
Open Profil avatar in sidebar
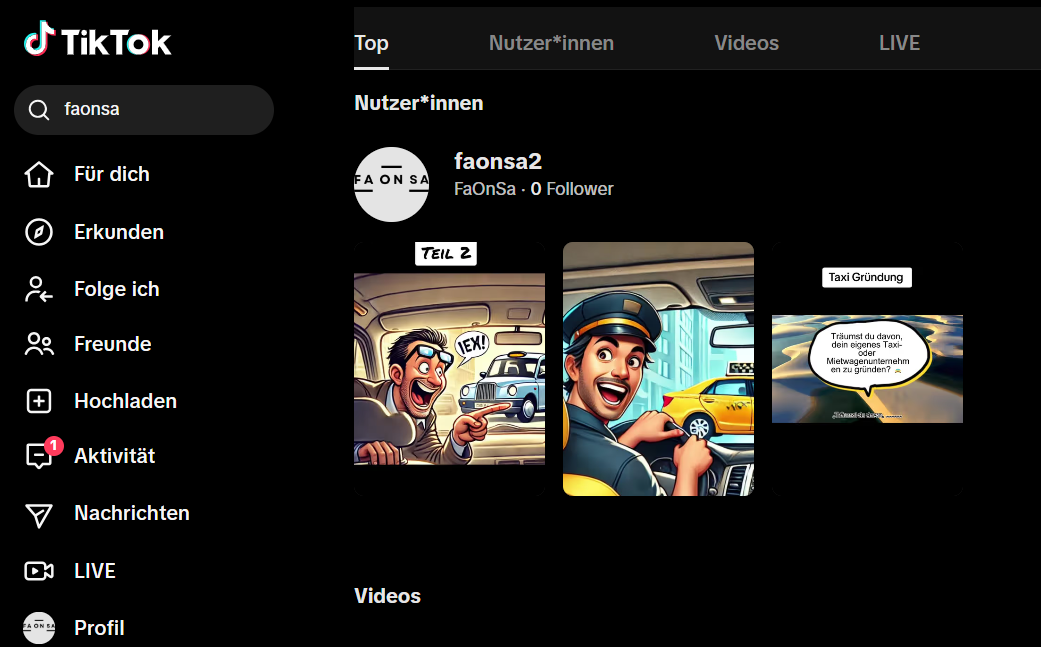(39, 627)
